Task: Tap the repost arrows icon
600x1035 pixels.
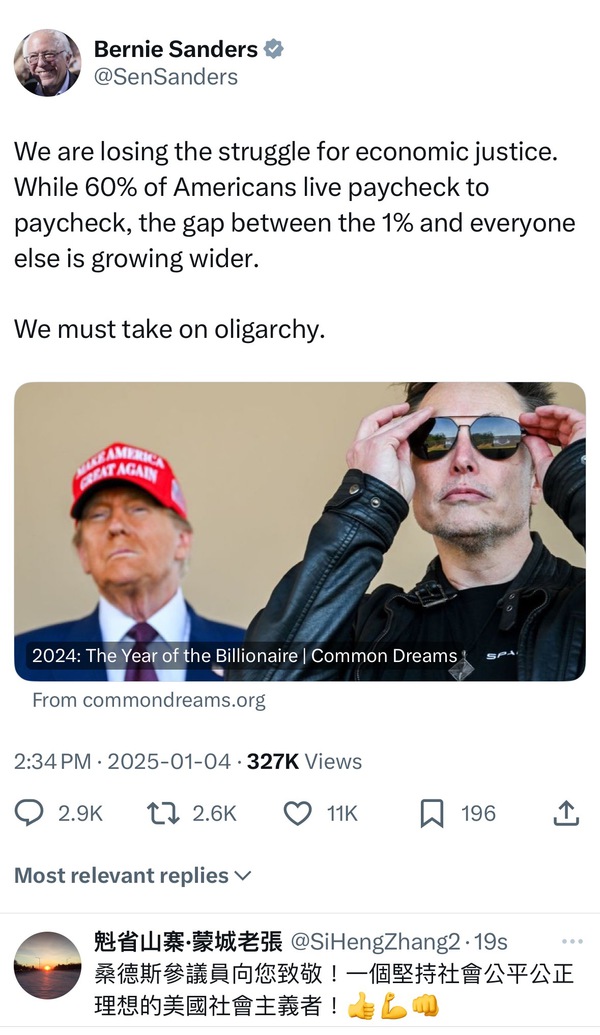Action: [163, 813]
